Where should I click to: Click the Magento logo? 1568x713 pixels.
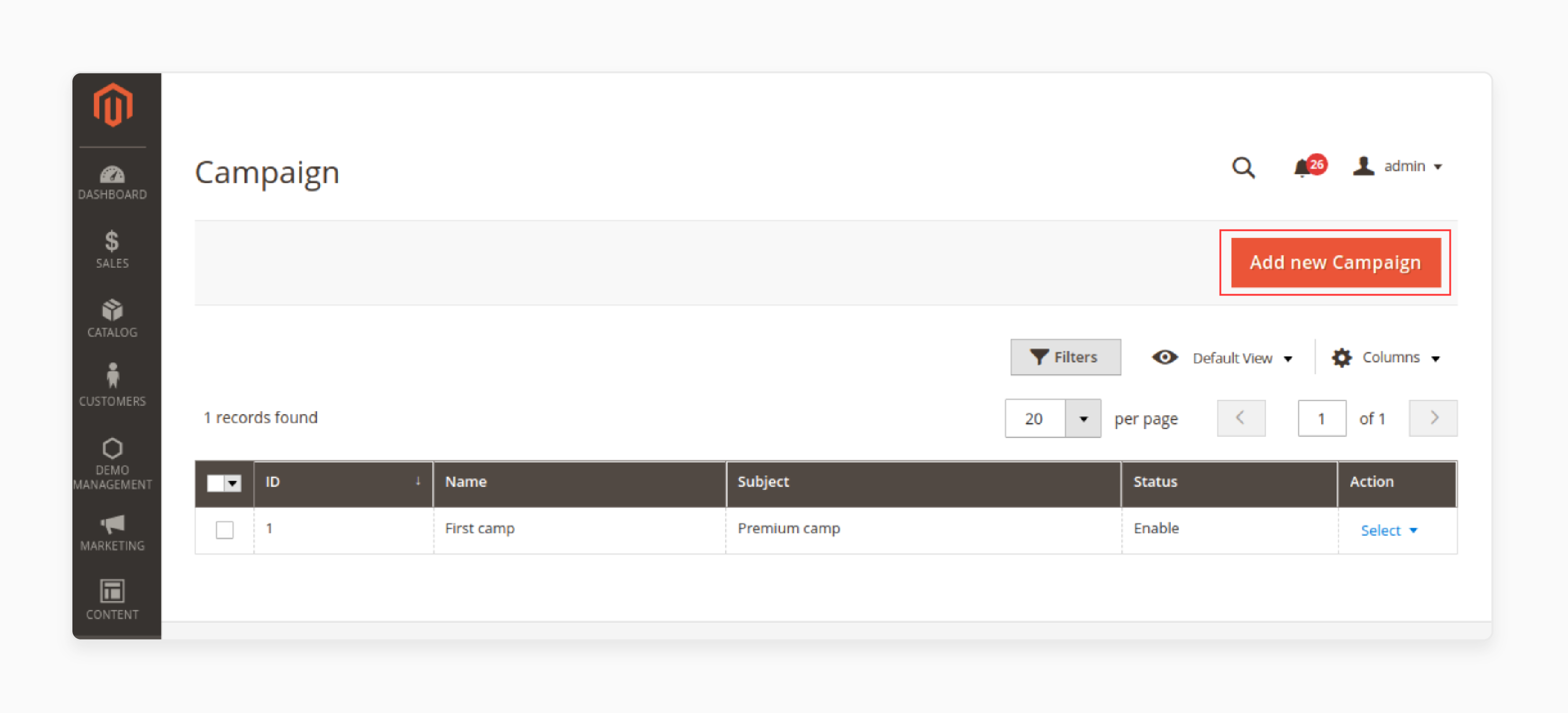click(113, 104)
